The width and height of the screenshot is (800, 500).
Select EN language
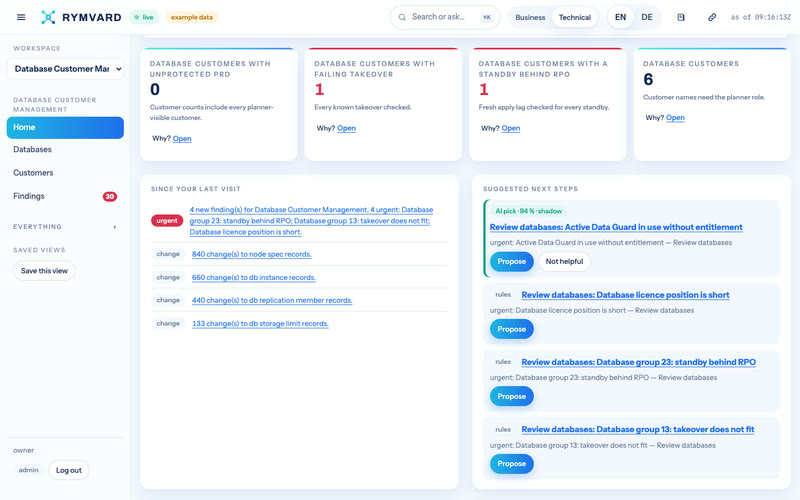tap(620, 17)
